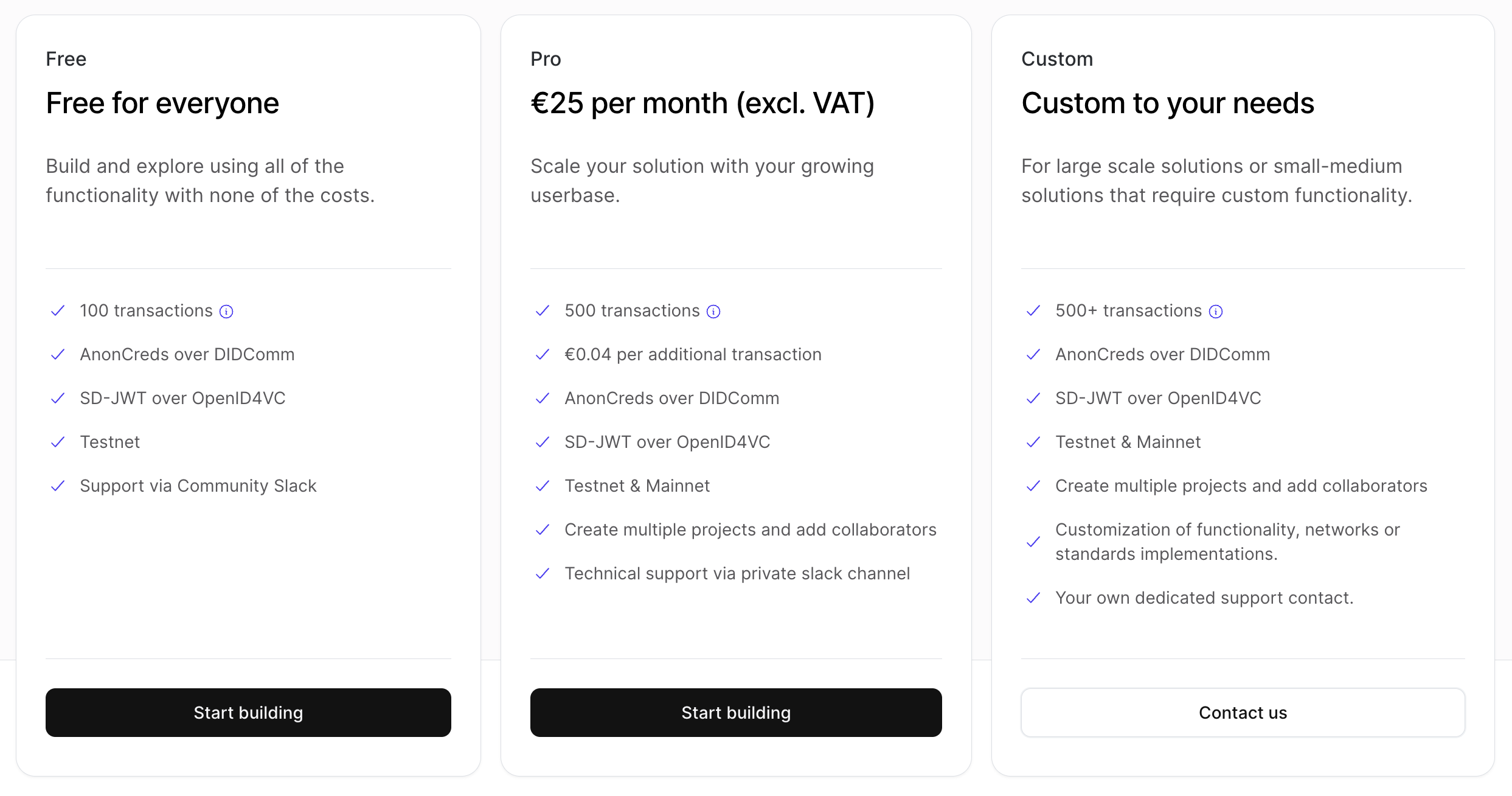
Task: Click the €25 per month (excl. VAT) heading
Action: tap(702, 103)
